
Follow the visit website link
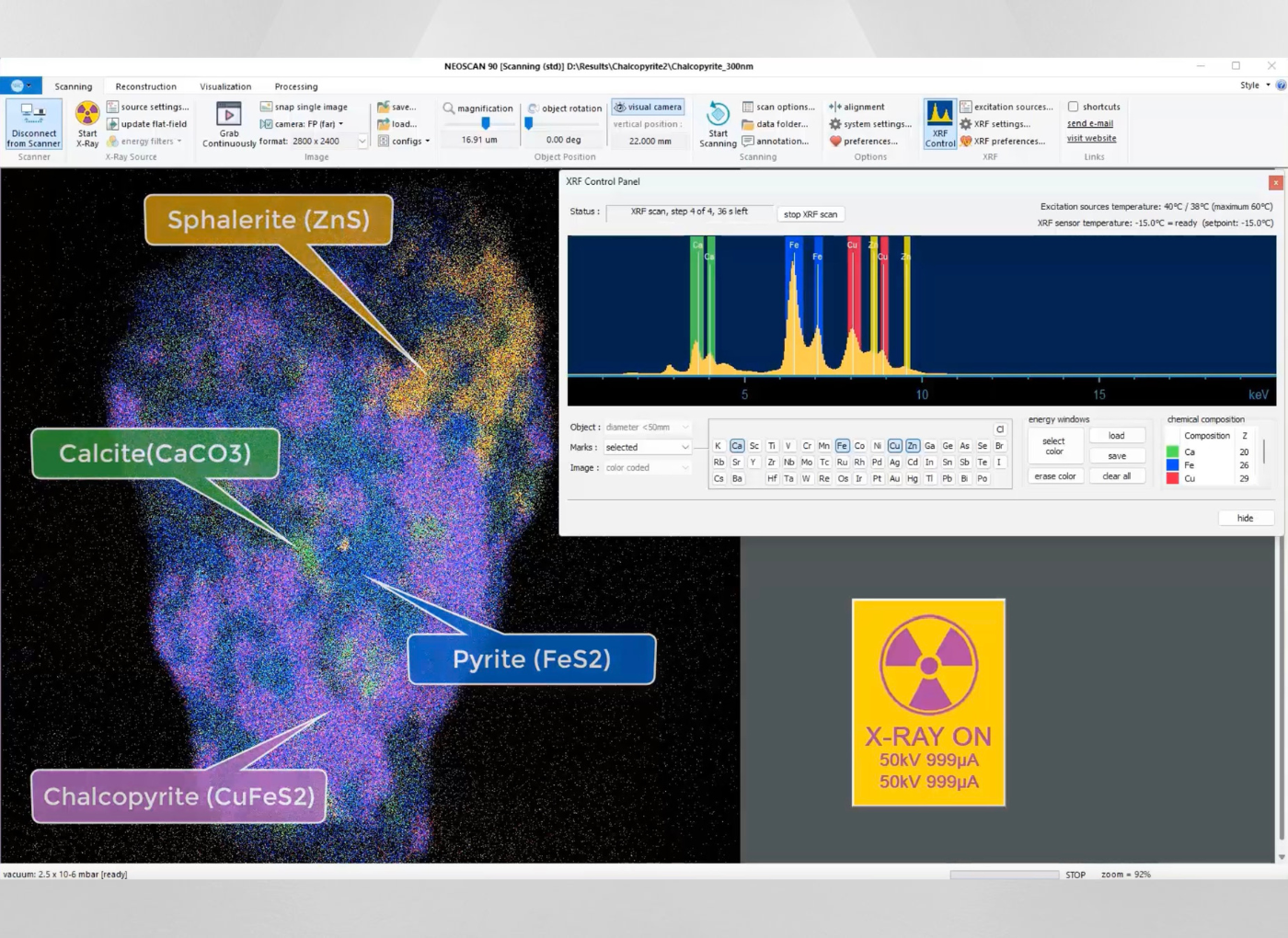[1091, 139]
